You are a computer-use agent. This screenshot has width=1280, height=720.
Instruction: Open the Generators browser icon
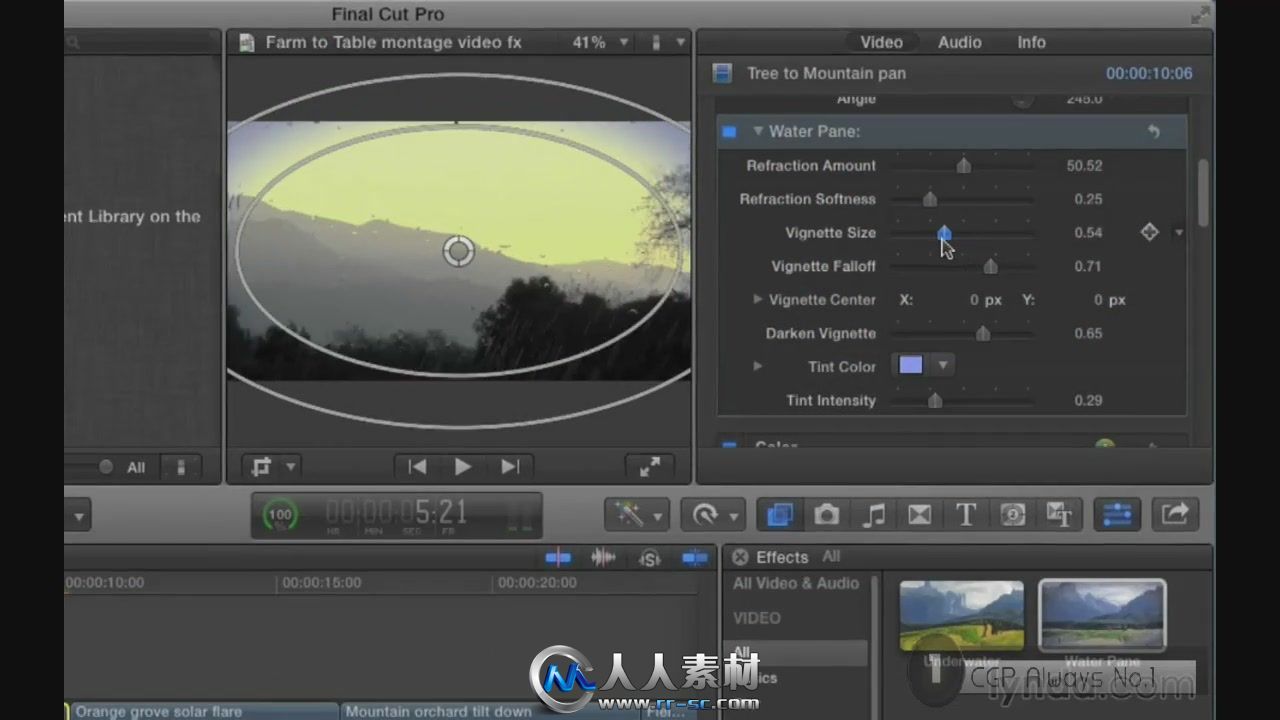click(x=1012, y=514)
